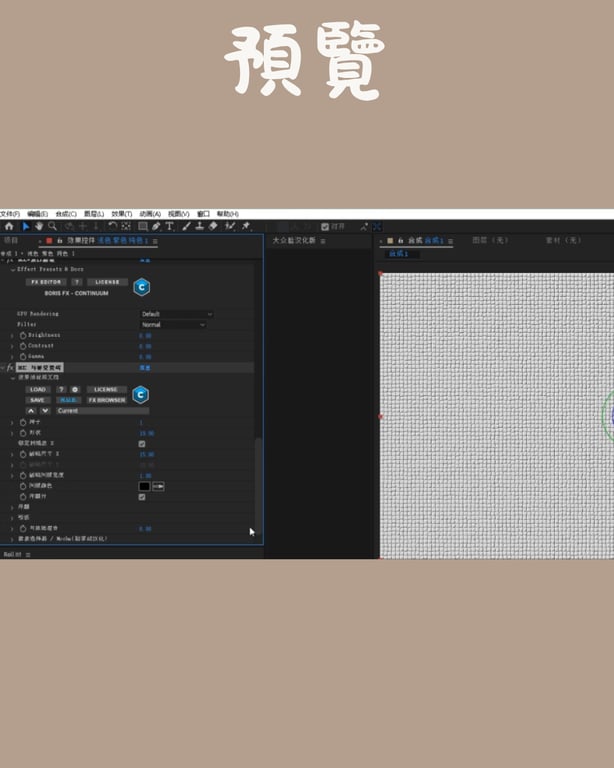Click the eyedropper next to black swatch

click(x=158, y=486)
